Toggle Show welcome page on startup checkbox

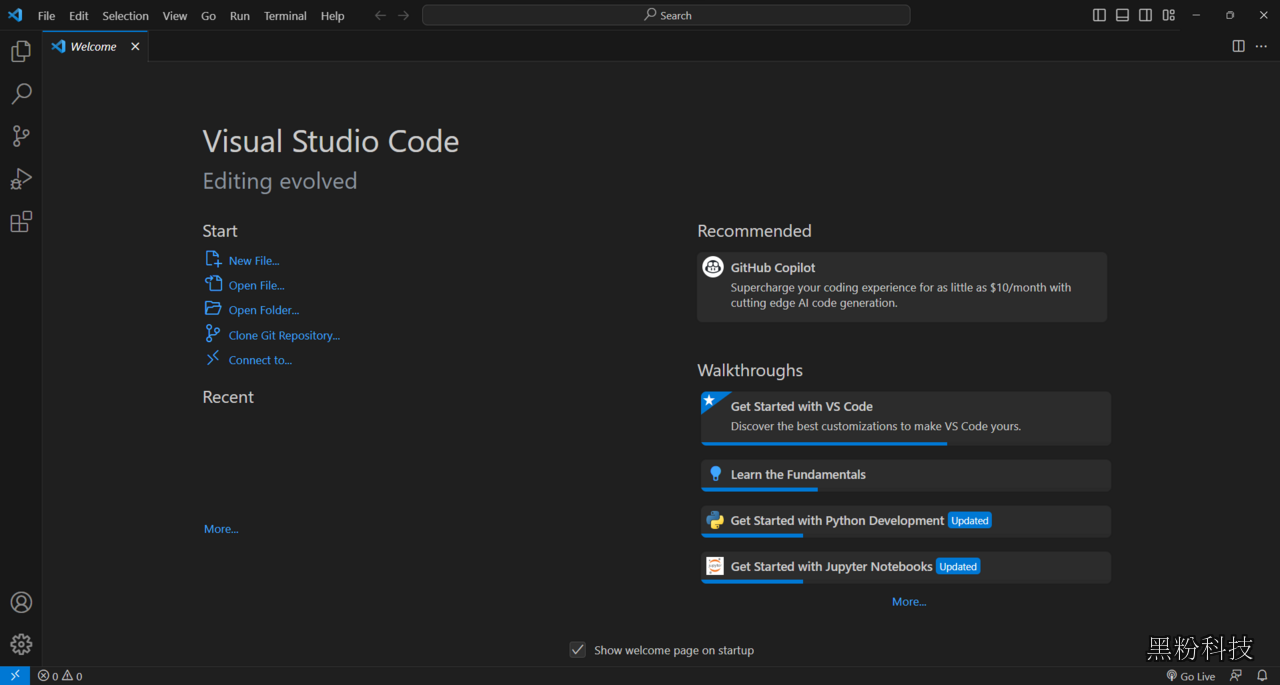(x=578, y=650)
